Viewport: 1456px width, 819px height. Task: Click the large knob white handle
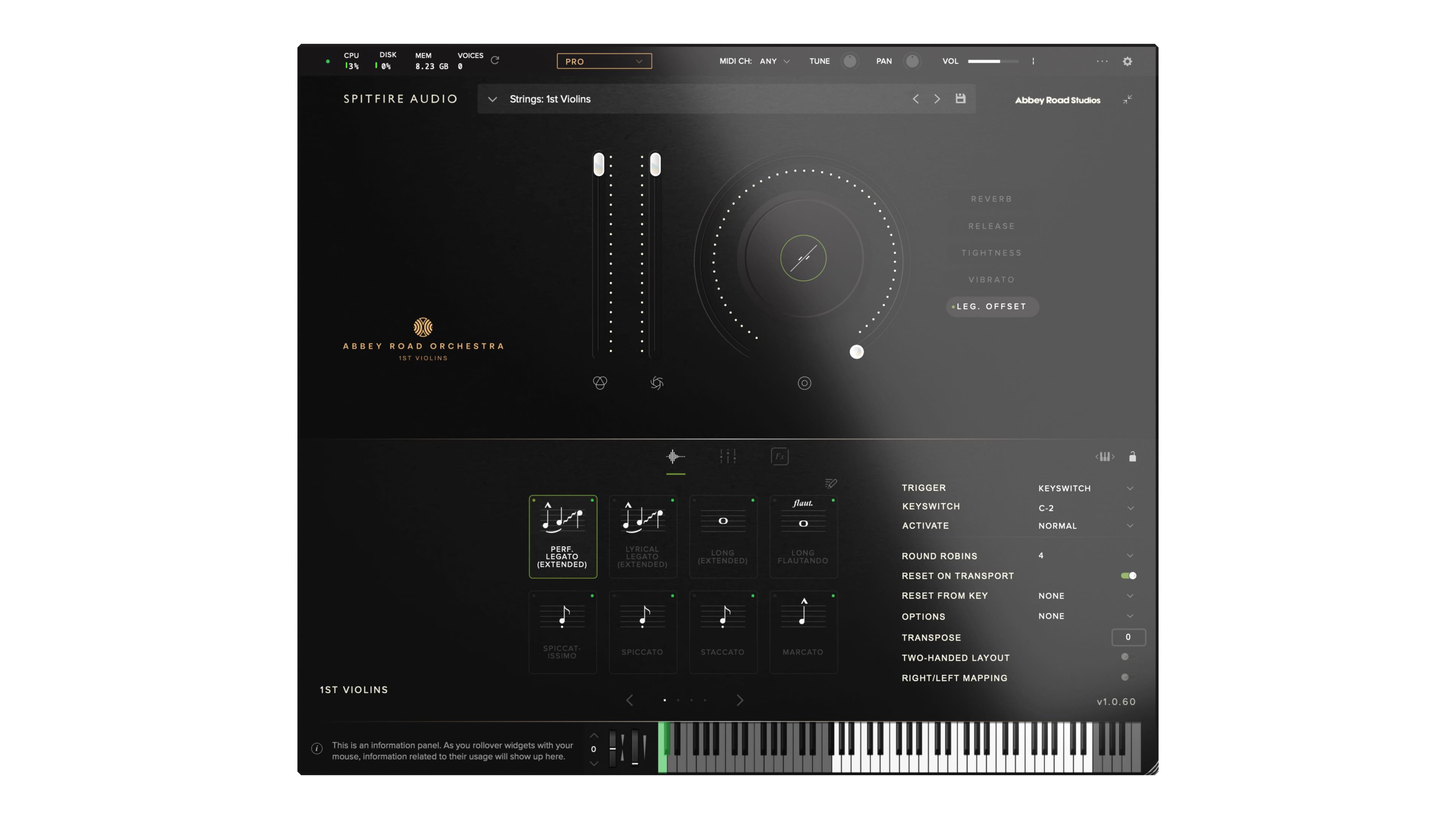coord(856,351)
